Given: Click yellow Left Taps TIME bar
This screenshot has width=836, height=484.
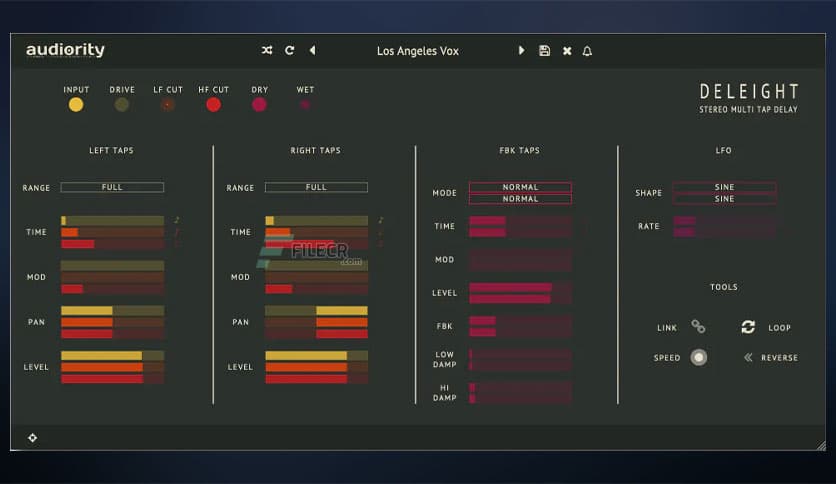Looking at the screenshot, I should [x=112, y=221].
